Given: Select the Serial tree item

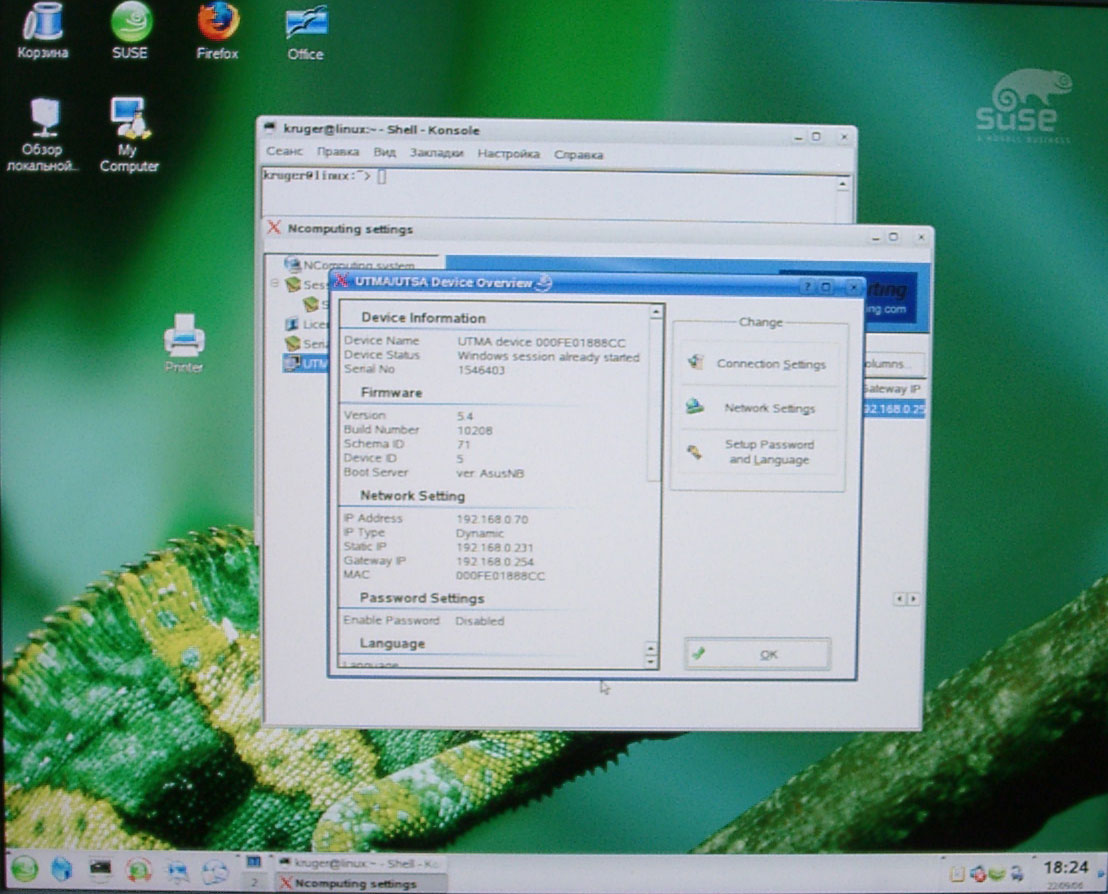Looking at the screenshot, I should point(306,343).
